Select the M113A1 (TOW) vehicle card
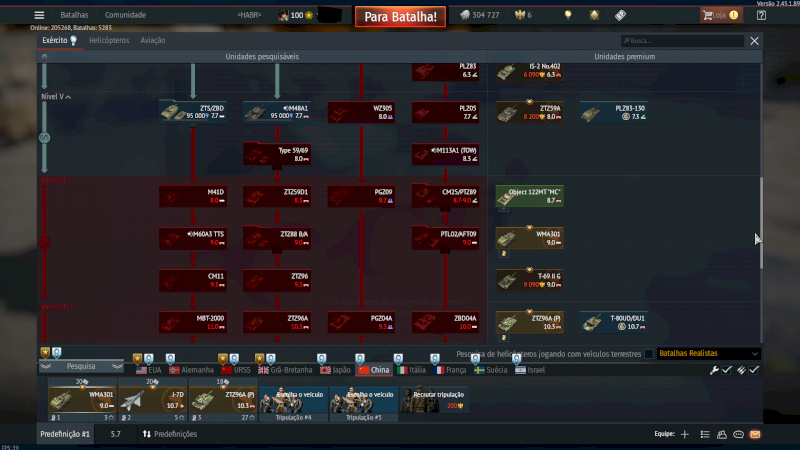800x450 pixels. tap(445, 154)
